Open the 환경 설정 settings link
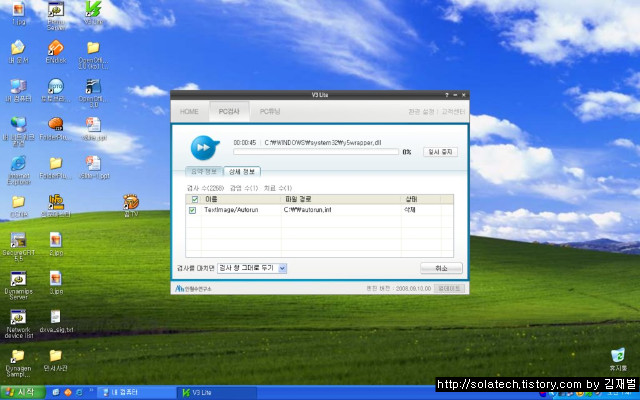Screen dimensions: 640x400 tap(421, 111)
